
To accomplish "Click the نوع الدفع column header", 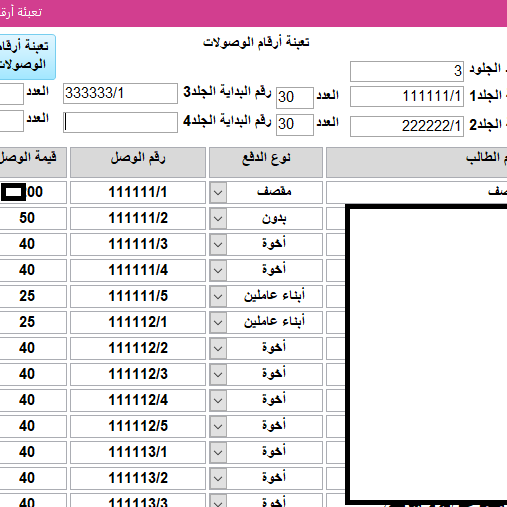I will (x=266, y=162).
